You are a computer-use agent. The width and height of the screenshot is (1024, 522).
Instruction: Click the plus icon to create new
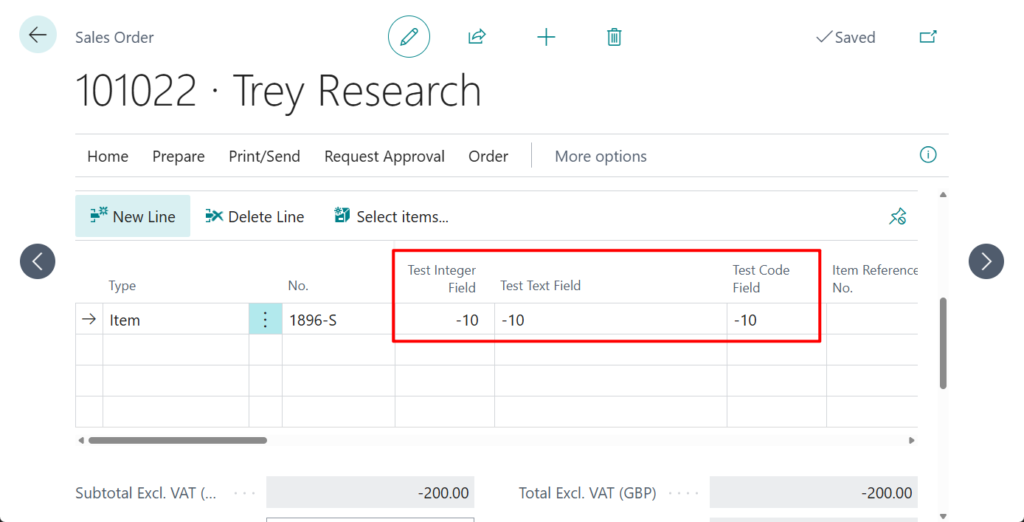[546, 37]
